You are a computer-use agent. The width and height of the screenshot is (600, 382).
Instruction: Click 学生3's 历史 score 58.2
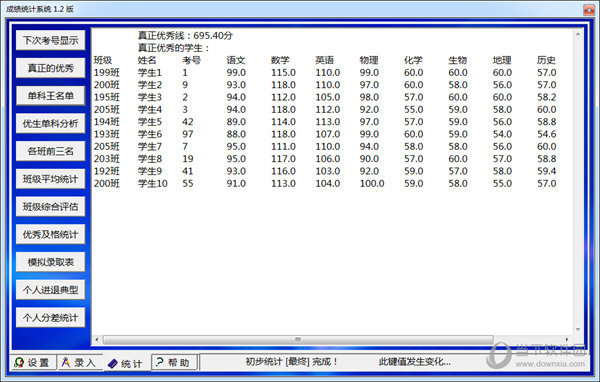tap(546, 97)
